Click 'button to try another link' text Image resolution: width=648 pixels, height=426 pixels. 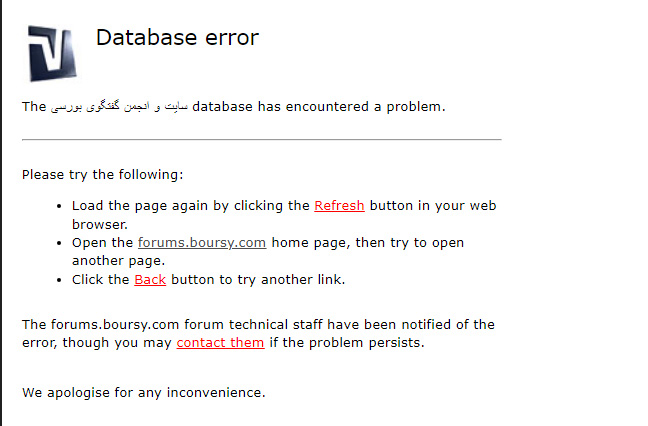[x=258, y=280]
